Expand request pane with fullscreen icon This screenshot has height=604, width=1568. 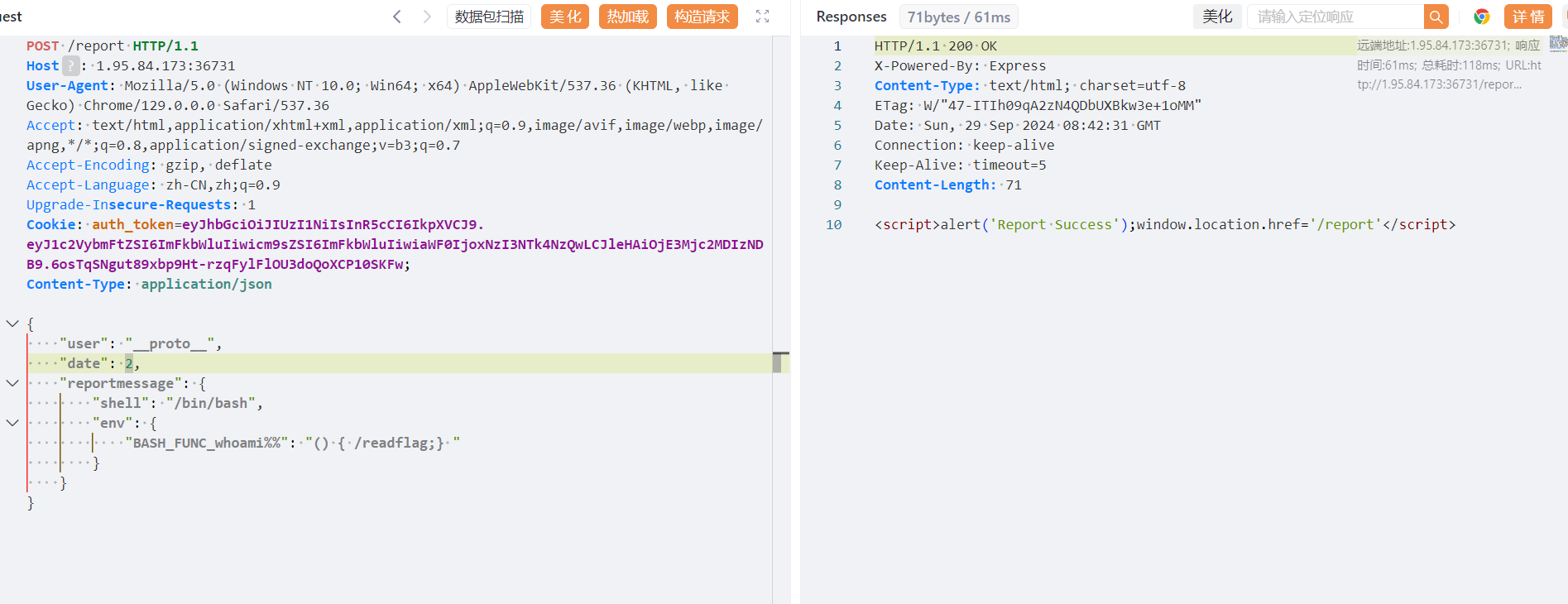coord(763,17)
